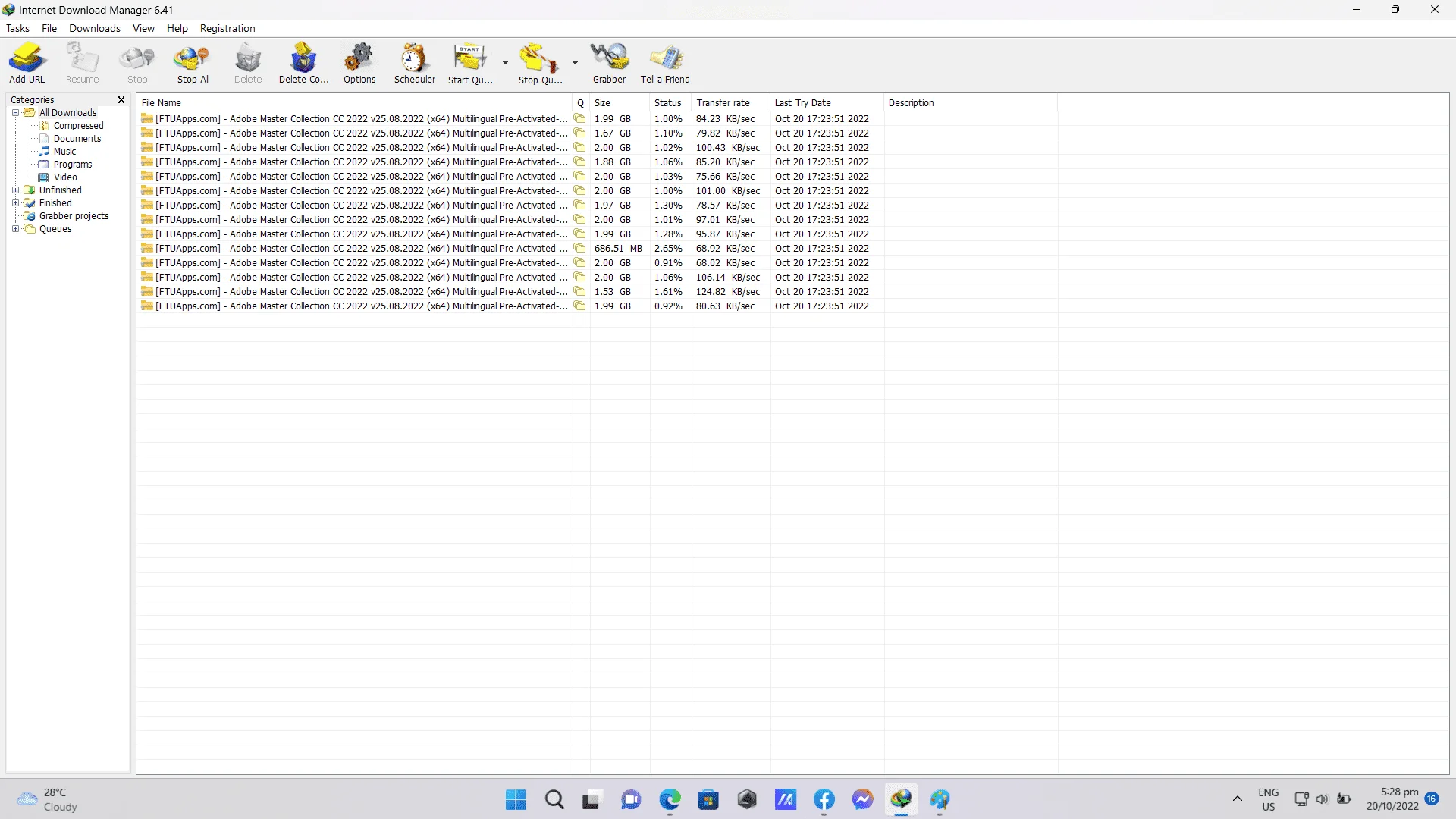This screenshot has height=819, width=1456.
Task: Expand the Queues tree node
Action: tap(15, 228)
